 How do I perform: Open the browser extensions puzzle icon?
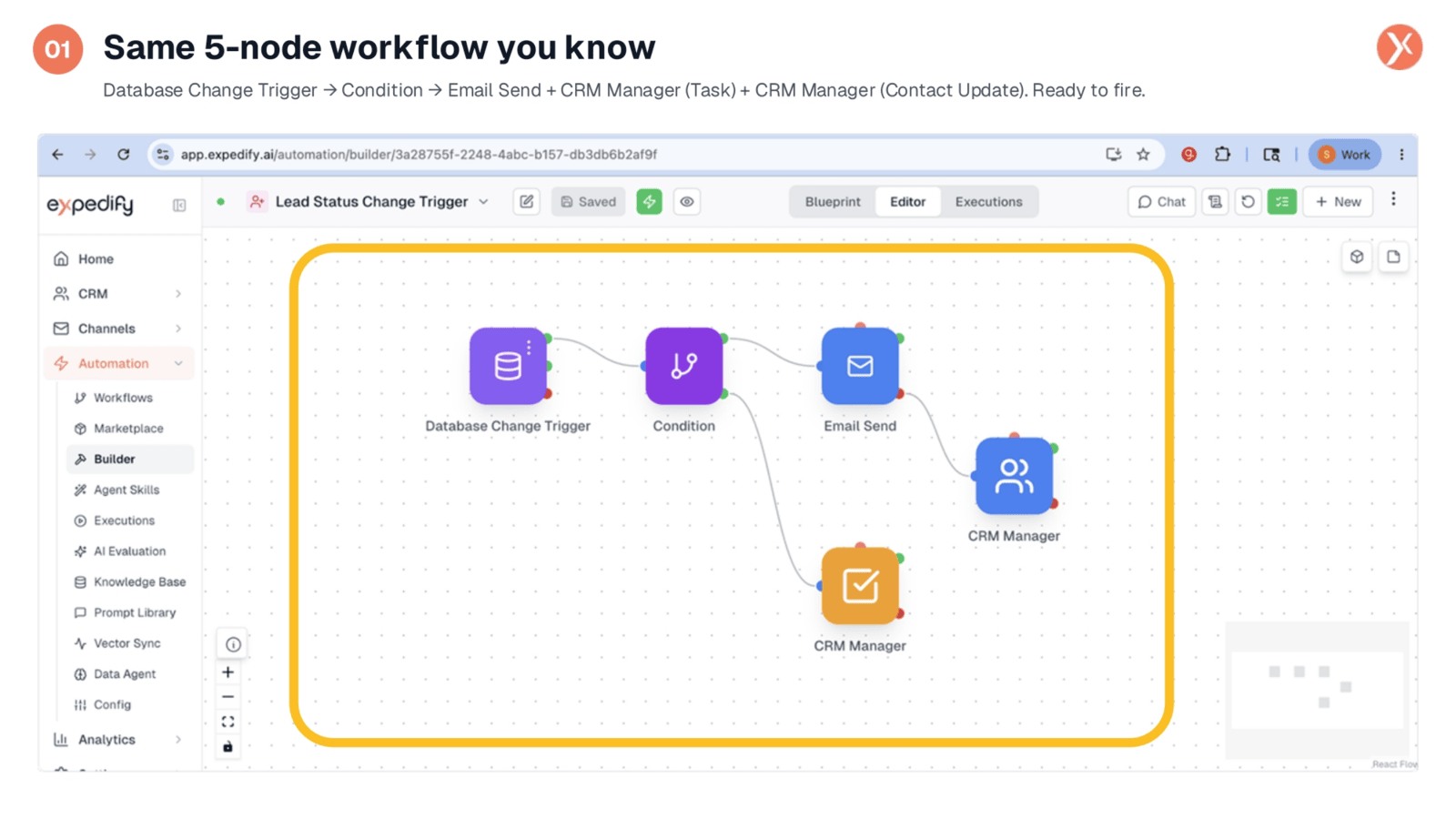(x=1222, y=155)
